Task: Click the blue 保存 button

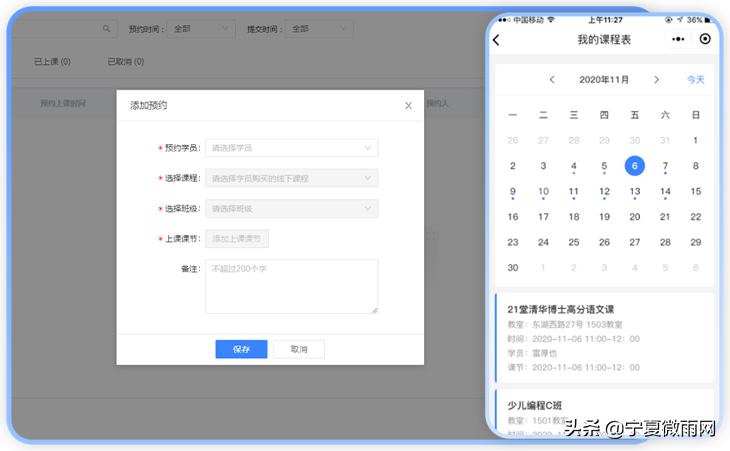Action: pos(241,349)
